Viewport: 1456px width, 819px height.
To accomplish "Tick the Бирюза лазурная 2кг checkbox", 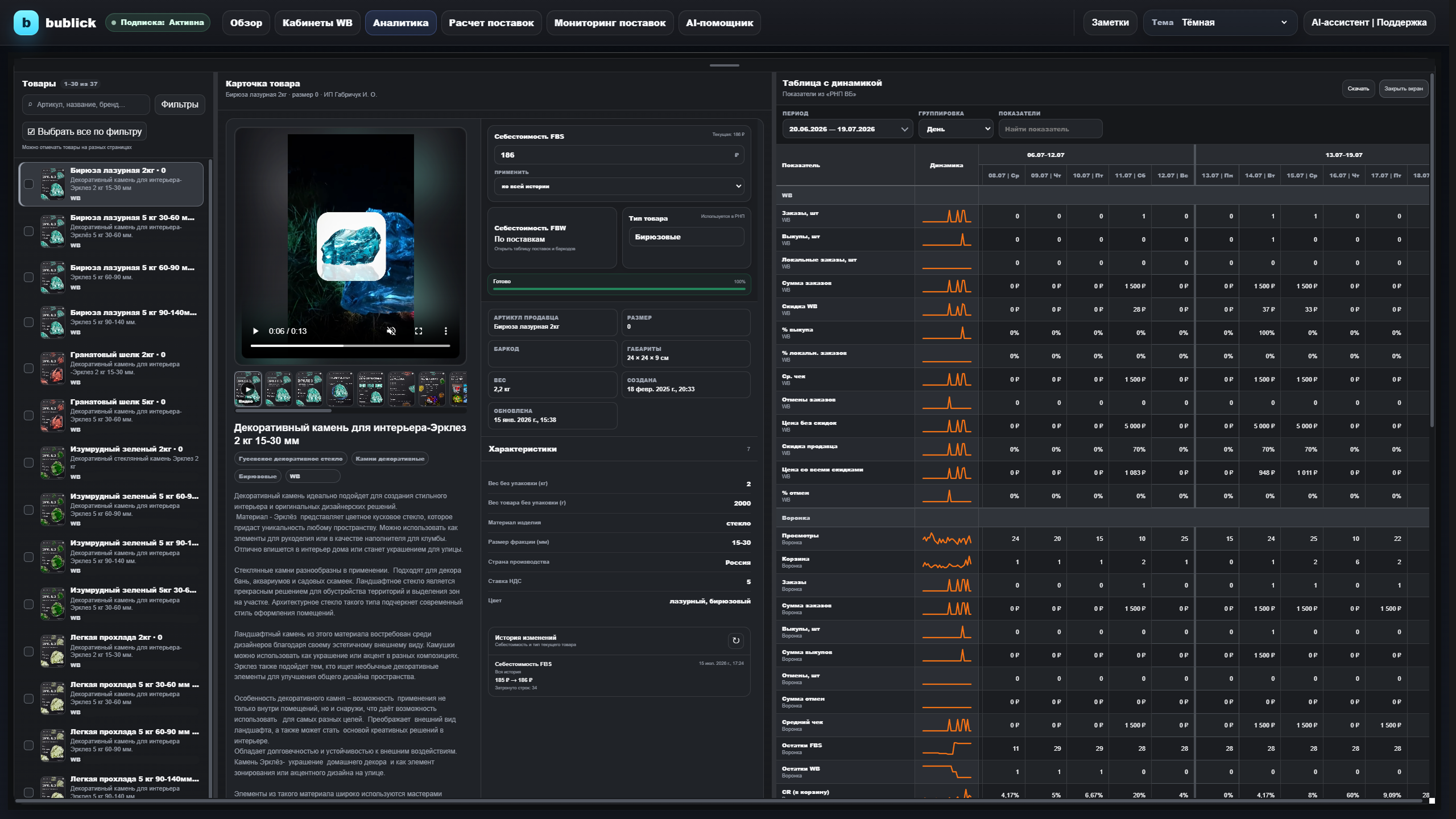I will 28,184.
